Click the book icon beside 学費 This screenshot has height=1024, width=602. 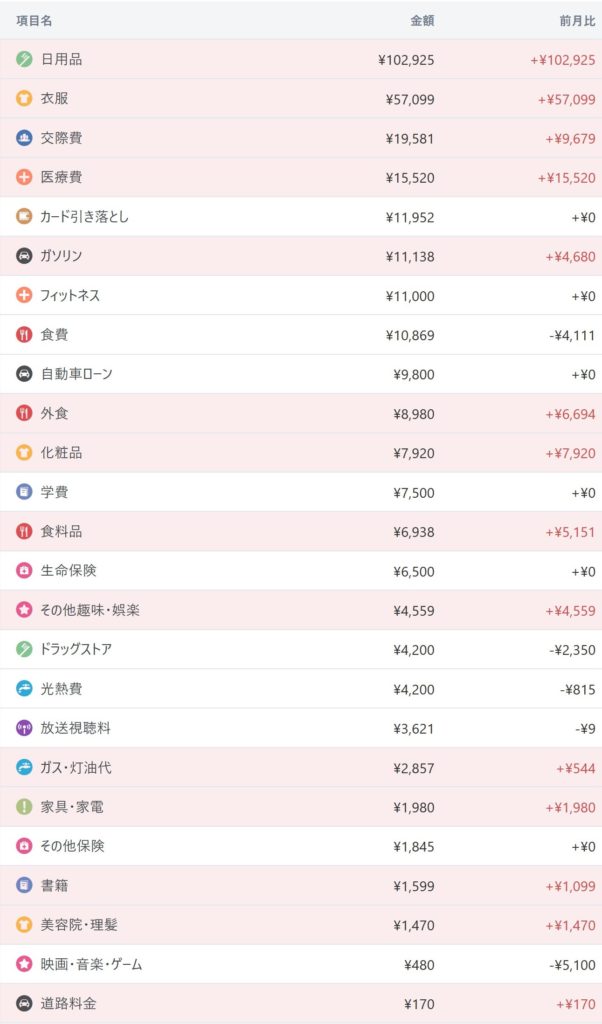(x=24, y=492)
